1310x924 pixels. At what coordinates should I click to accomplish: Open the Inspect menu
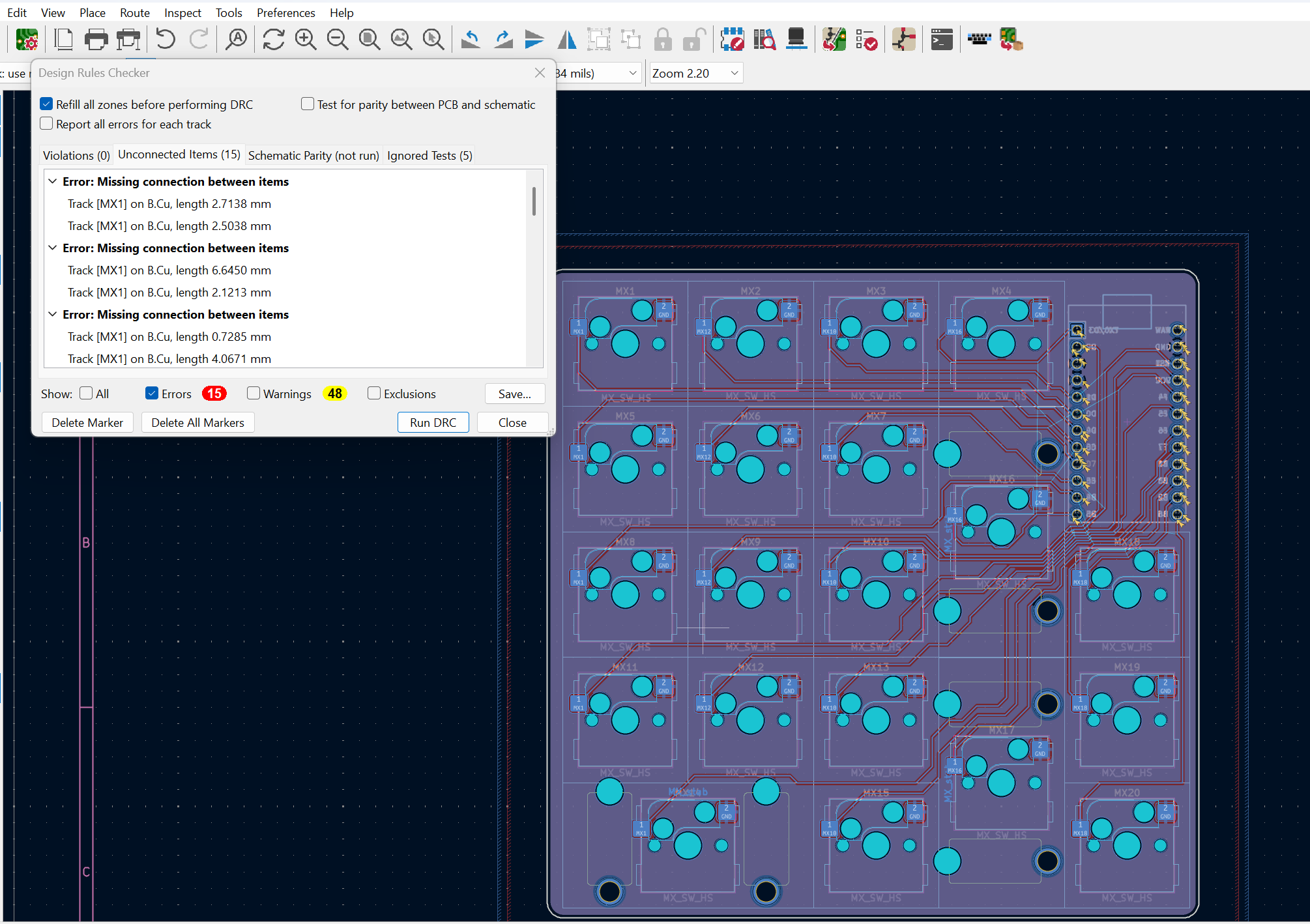pos(182,12)
